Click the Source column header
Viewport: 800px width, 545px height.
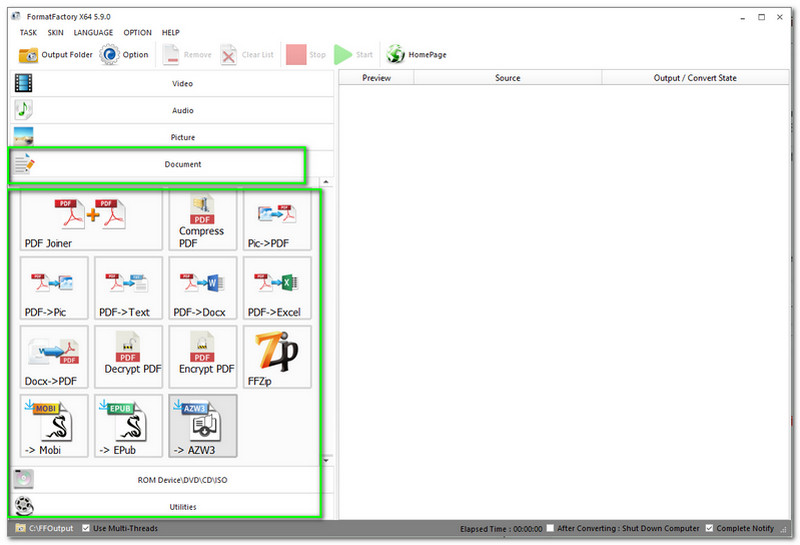coord(508,78)
